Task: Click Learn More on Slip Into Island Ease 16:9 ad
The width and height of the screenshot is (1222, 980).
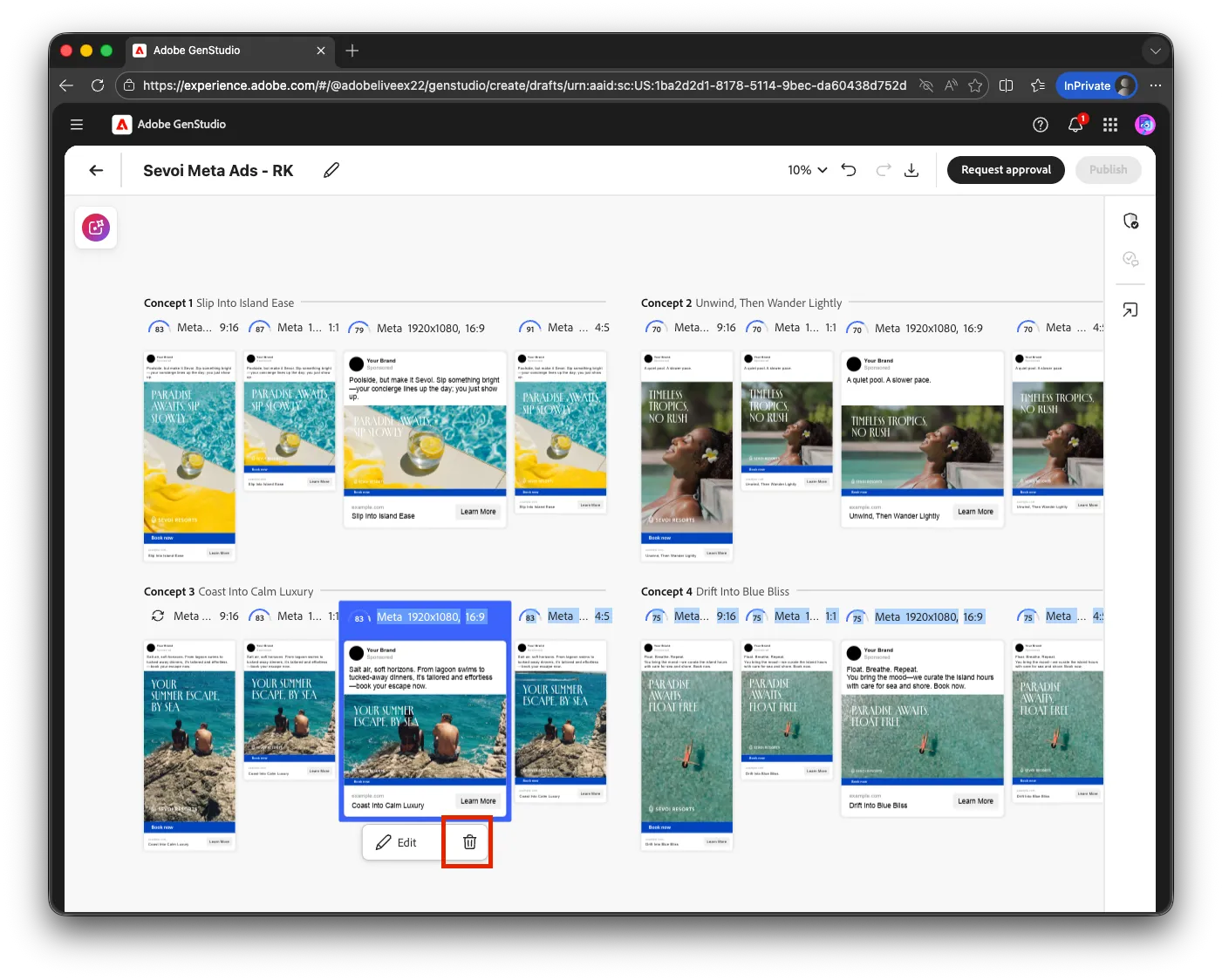Action: pyautogui.click(x=478, y=512)
